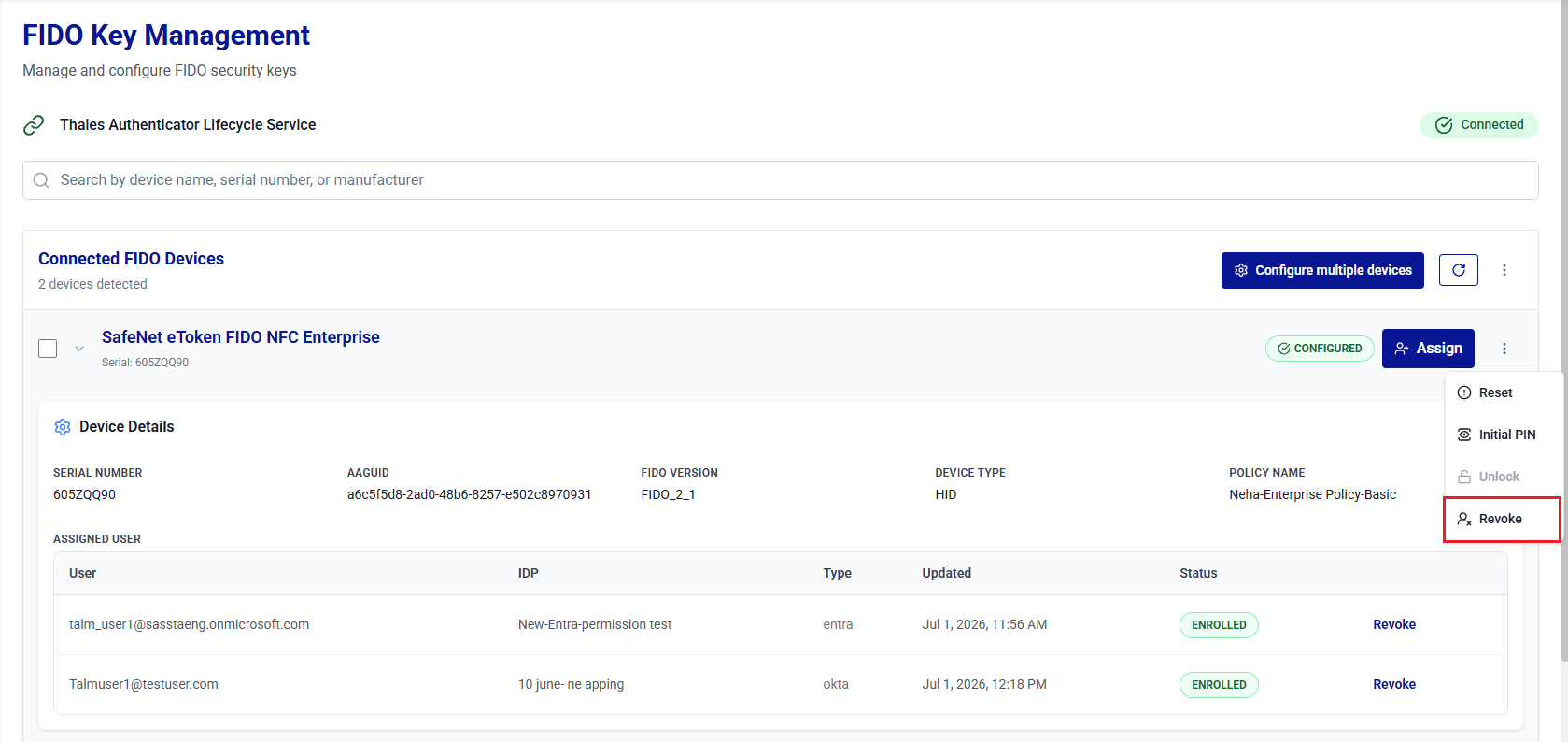
Task: Revoke talm_user1@sasstaeng.onmicrosoft.com assignment
Action: (1394, 624)
